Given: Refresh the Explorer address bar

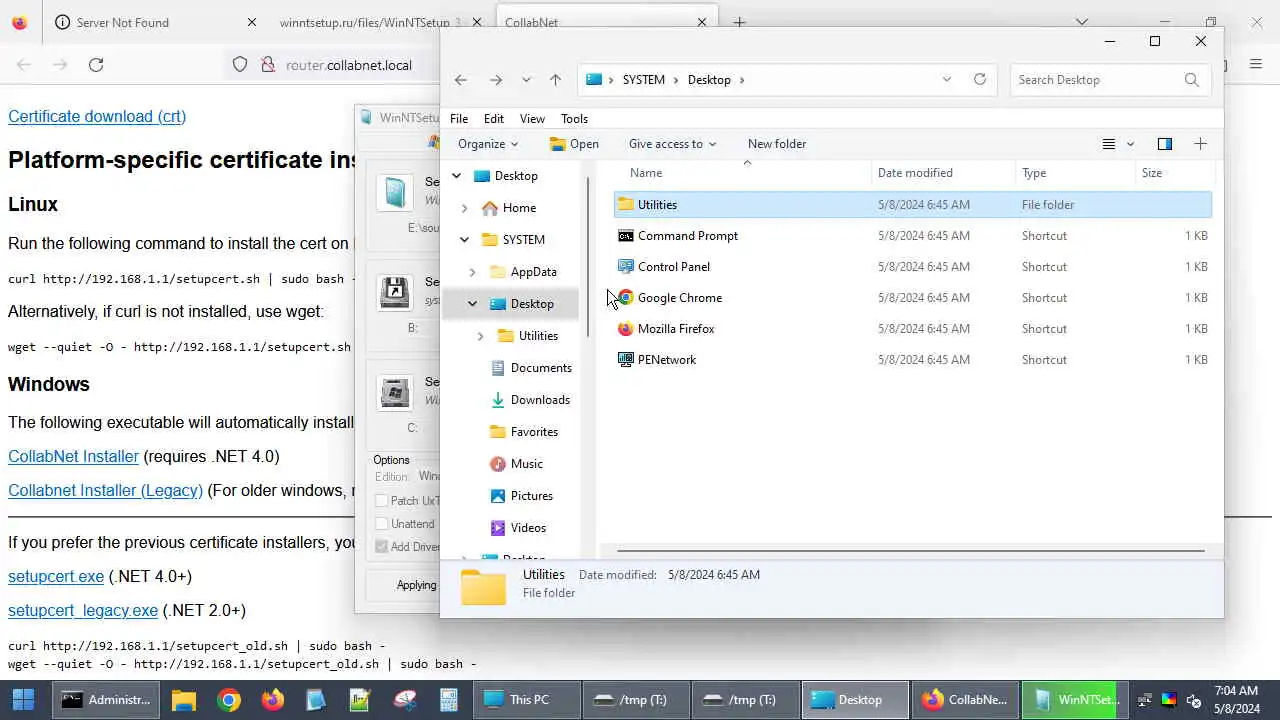Looking at the screenshot, I should (980, 80).
